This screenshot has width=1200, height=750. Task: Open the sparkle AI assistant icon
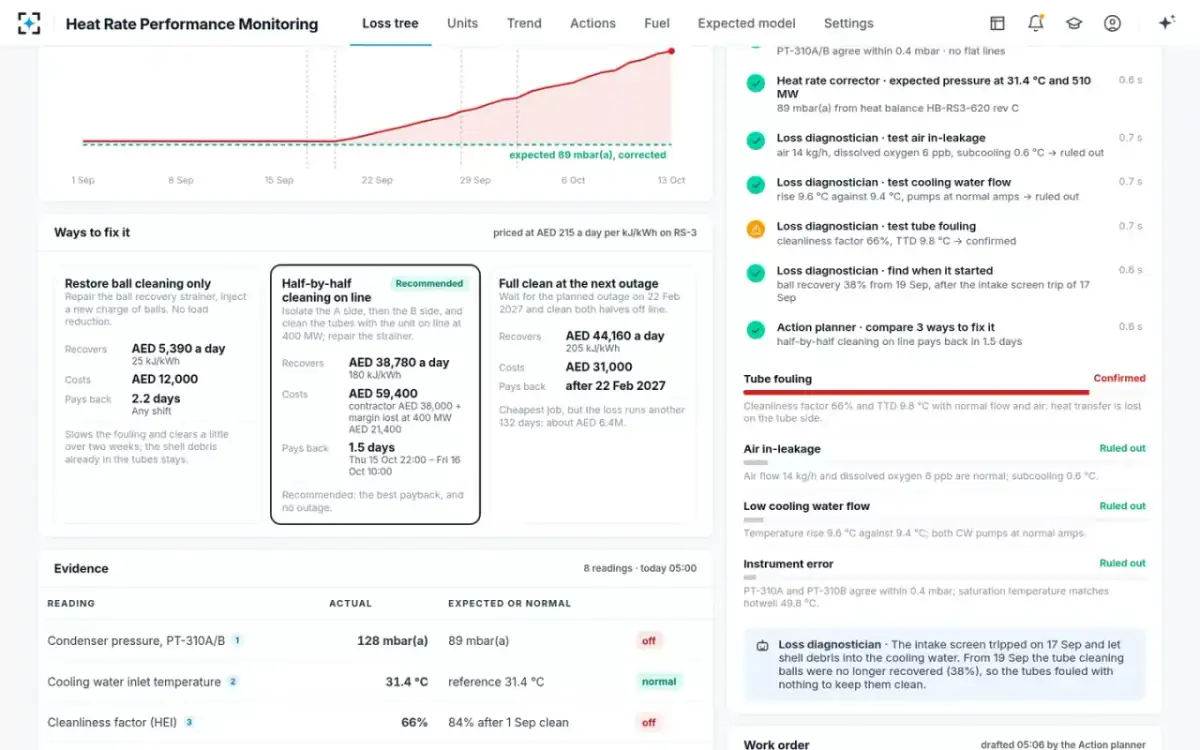click(x=1166, y=23)
